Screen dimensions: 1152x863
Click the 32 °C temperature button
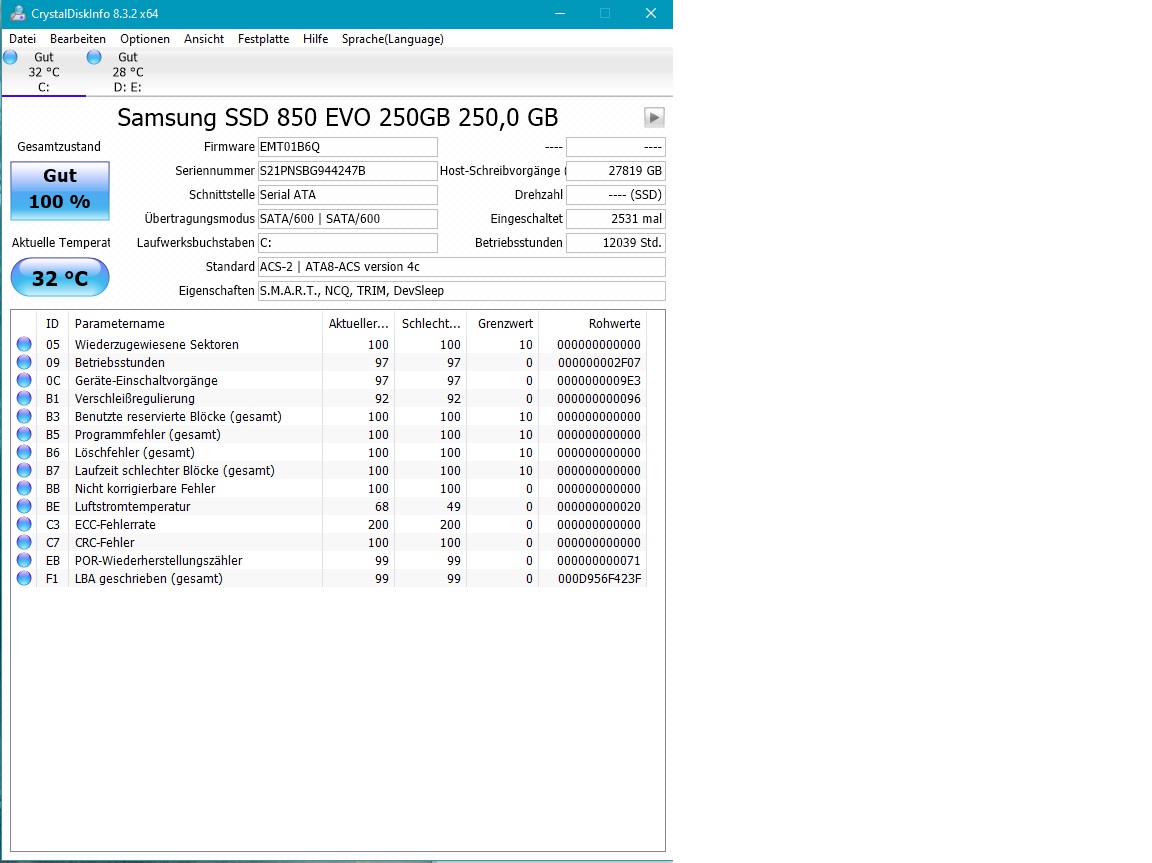pos(60,278)
